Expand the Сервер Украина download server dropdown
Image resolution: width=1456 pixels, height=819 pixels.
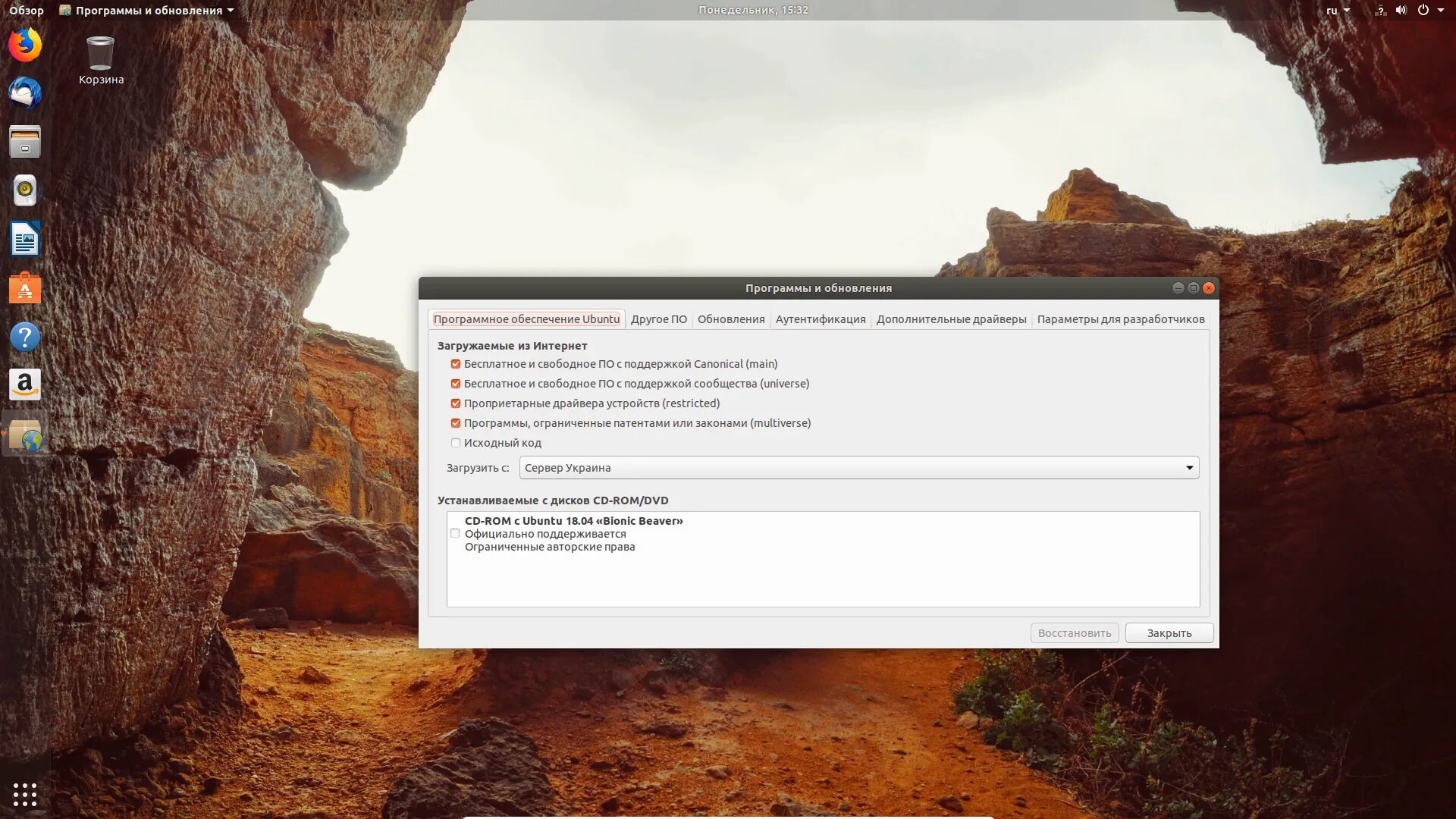tap(858, 468)
